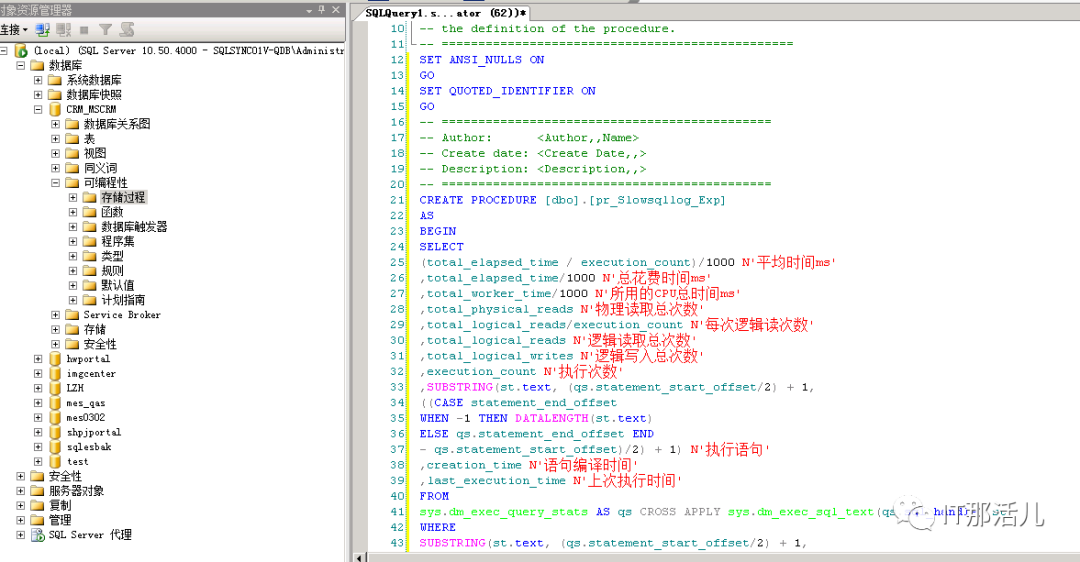The image size is (1080, 562).
Task: Select the hwportal database icon
Action: [55, 359]
